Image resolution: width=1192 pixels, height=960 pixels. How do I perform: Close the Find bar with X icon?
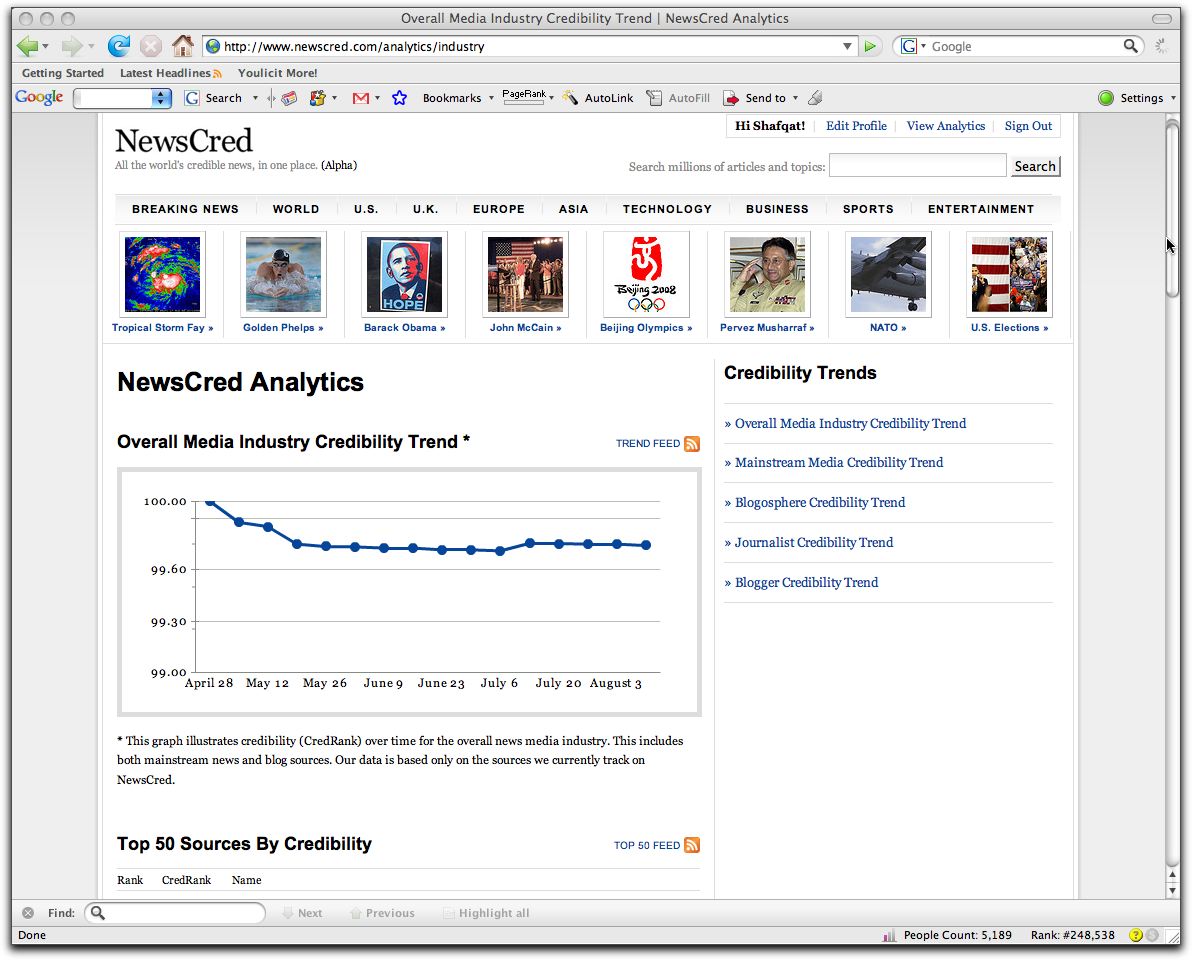(28, 913)
